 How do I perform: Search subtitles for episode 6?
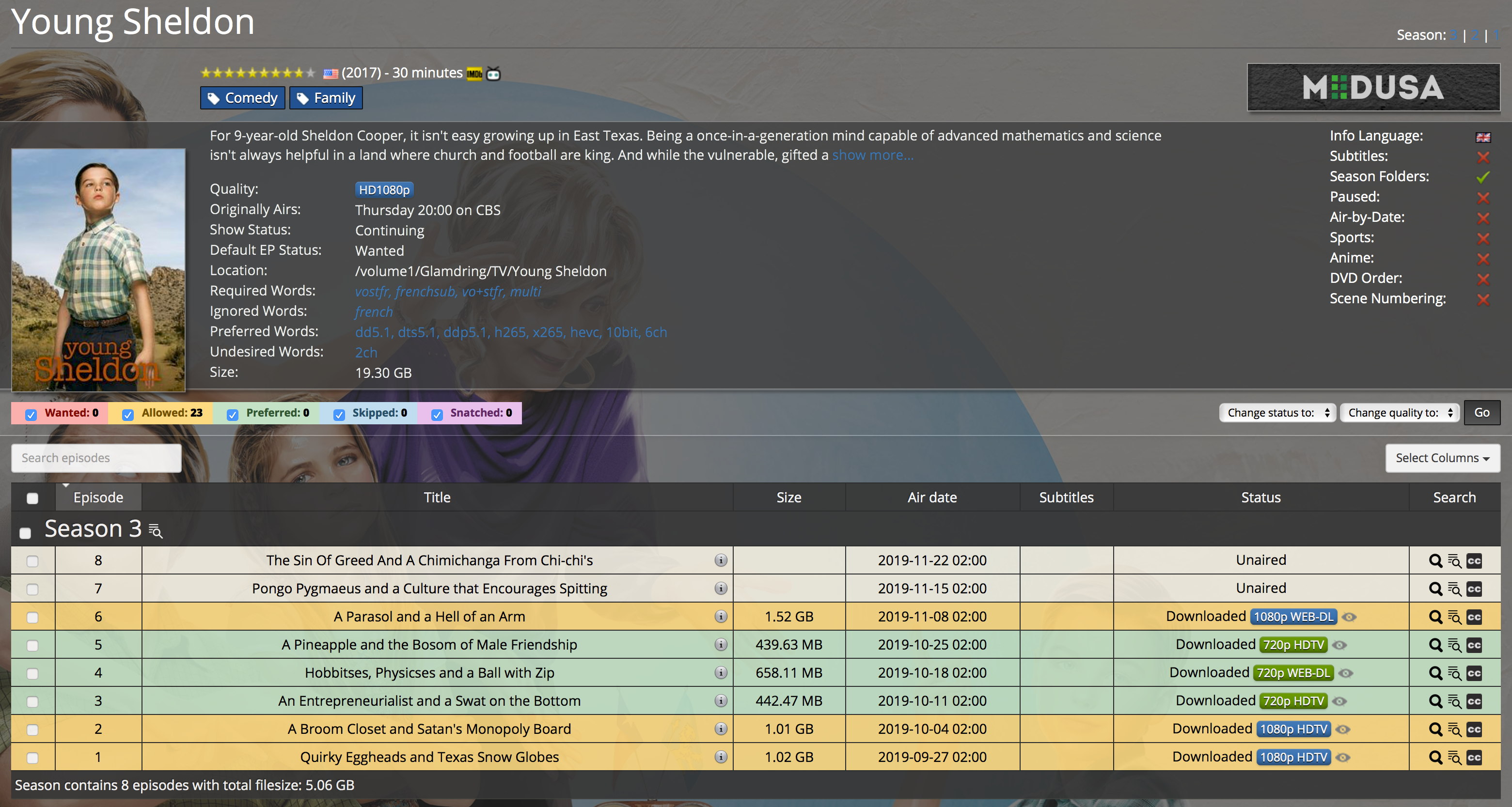(1474, 617)
